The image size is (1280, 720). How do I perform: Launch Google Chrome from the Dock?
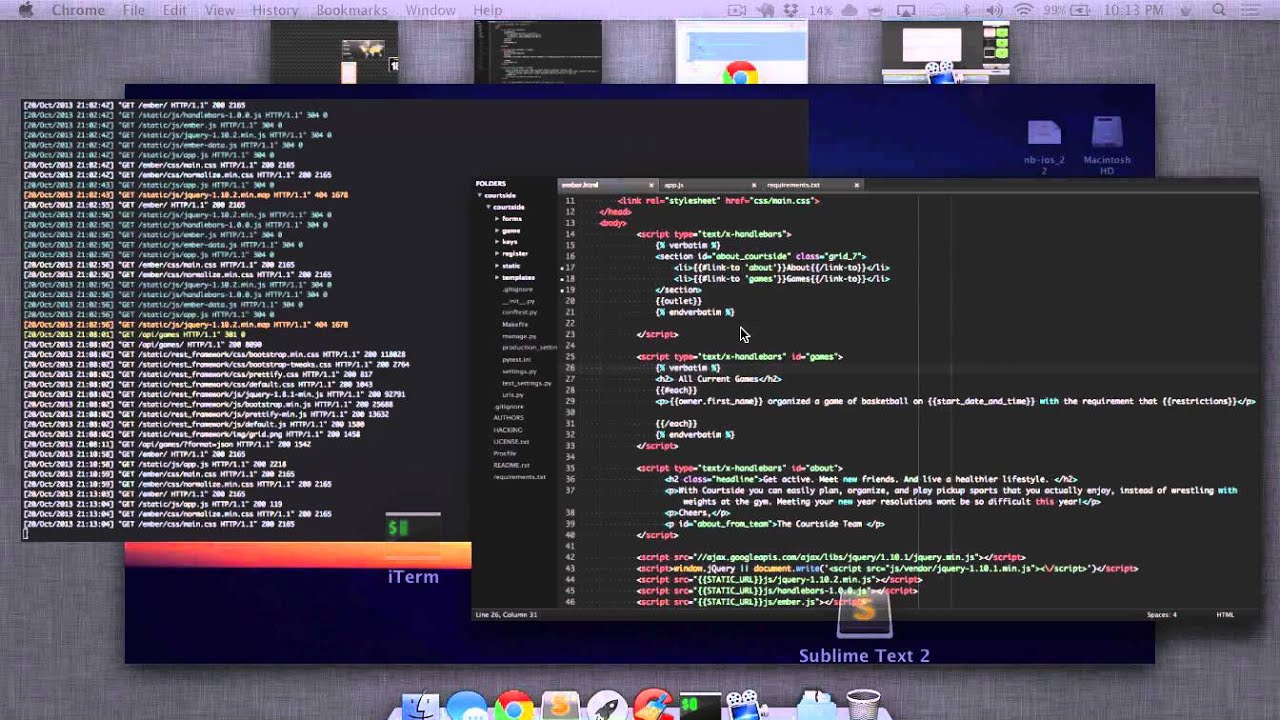[514, 707]
